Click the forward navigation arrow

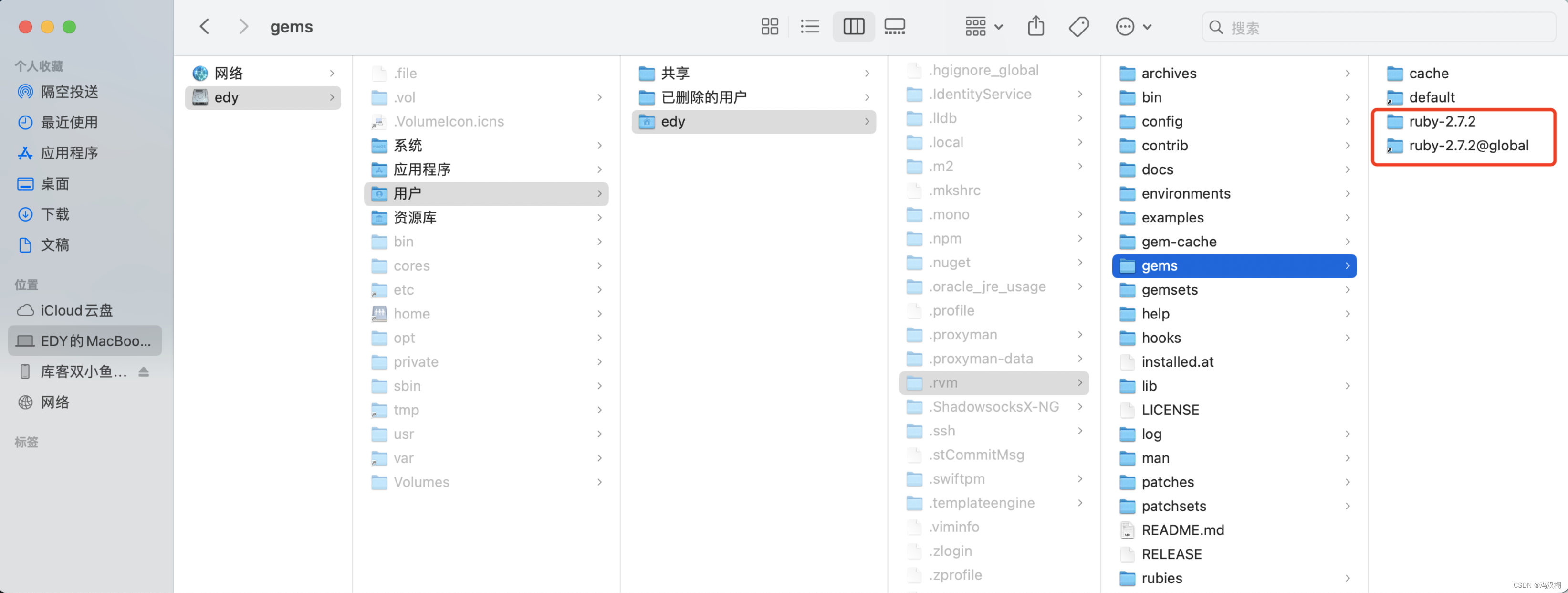243,27
